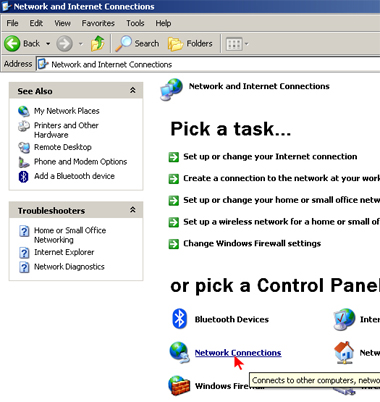Toggle the Folders pane toolbar button

pyautogui.click(x=190, y=44)
